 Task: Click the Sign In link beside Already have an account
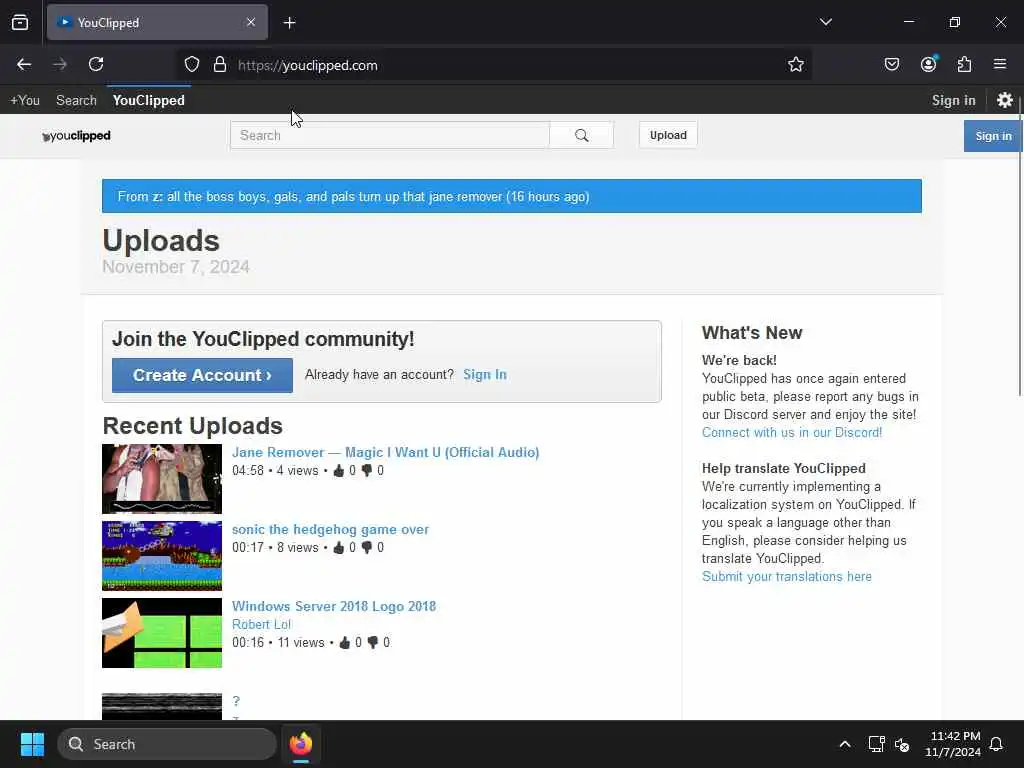coord(485,375)
